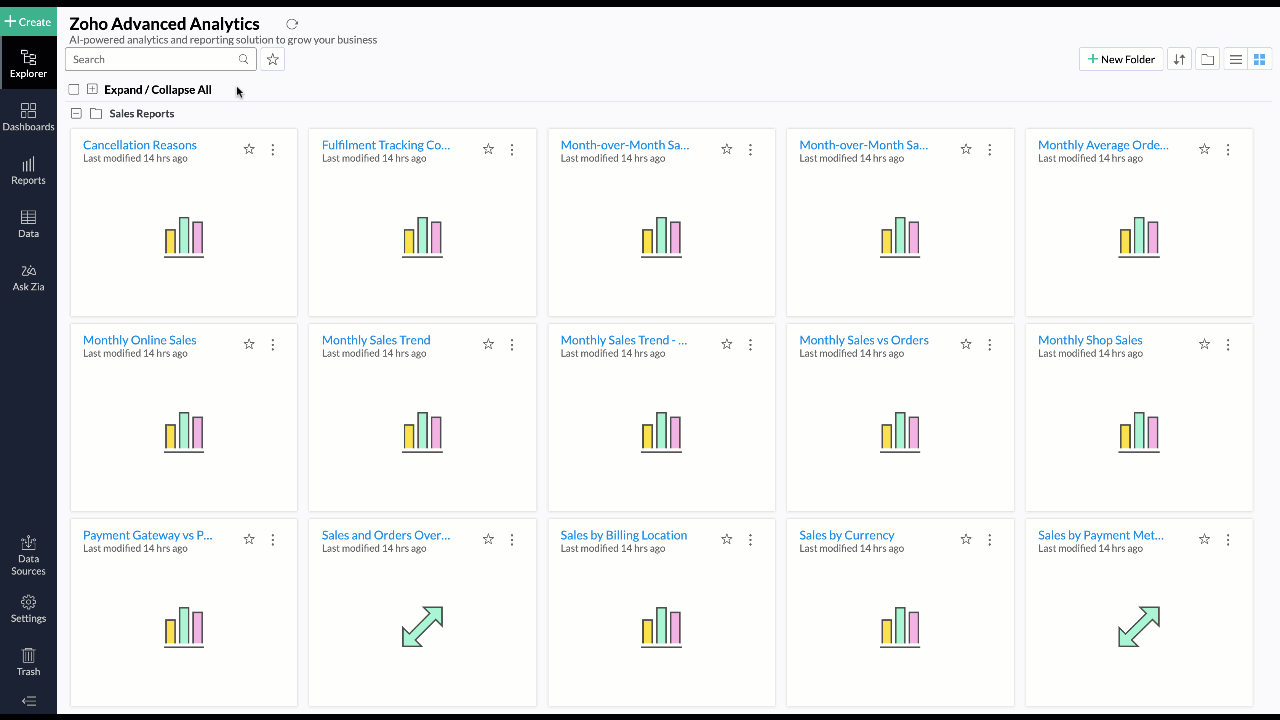Click the refresh icon beside the workspace title

pyautogui.click(x=292, y=24)
